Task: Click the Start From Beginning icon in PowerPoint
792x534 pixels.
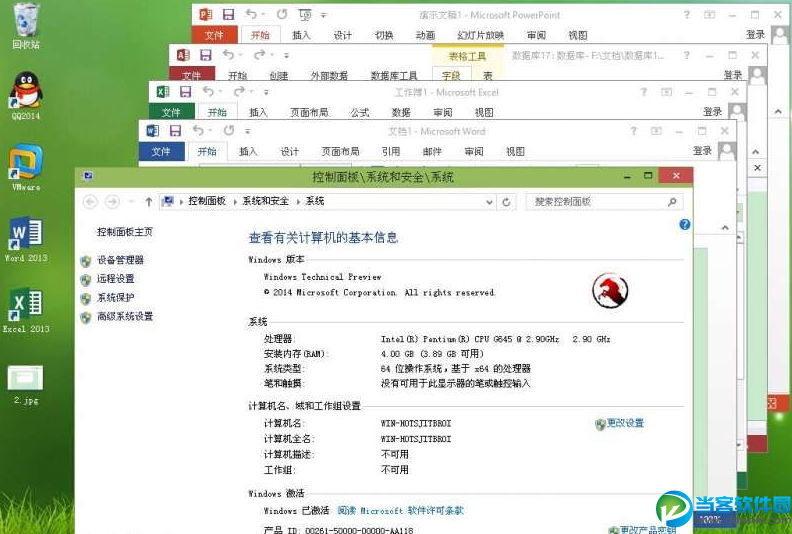Action: tap(305, 15)
